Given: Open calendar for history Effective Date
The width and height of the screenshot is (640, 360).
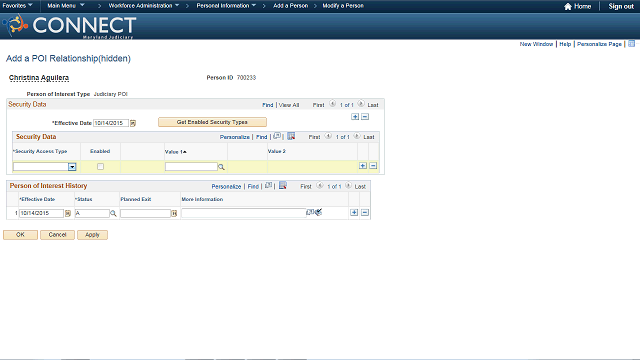Looking at the screenshot, I should tap(68, 213).
